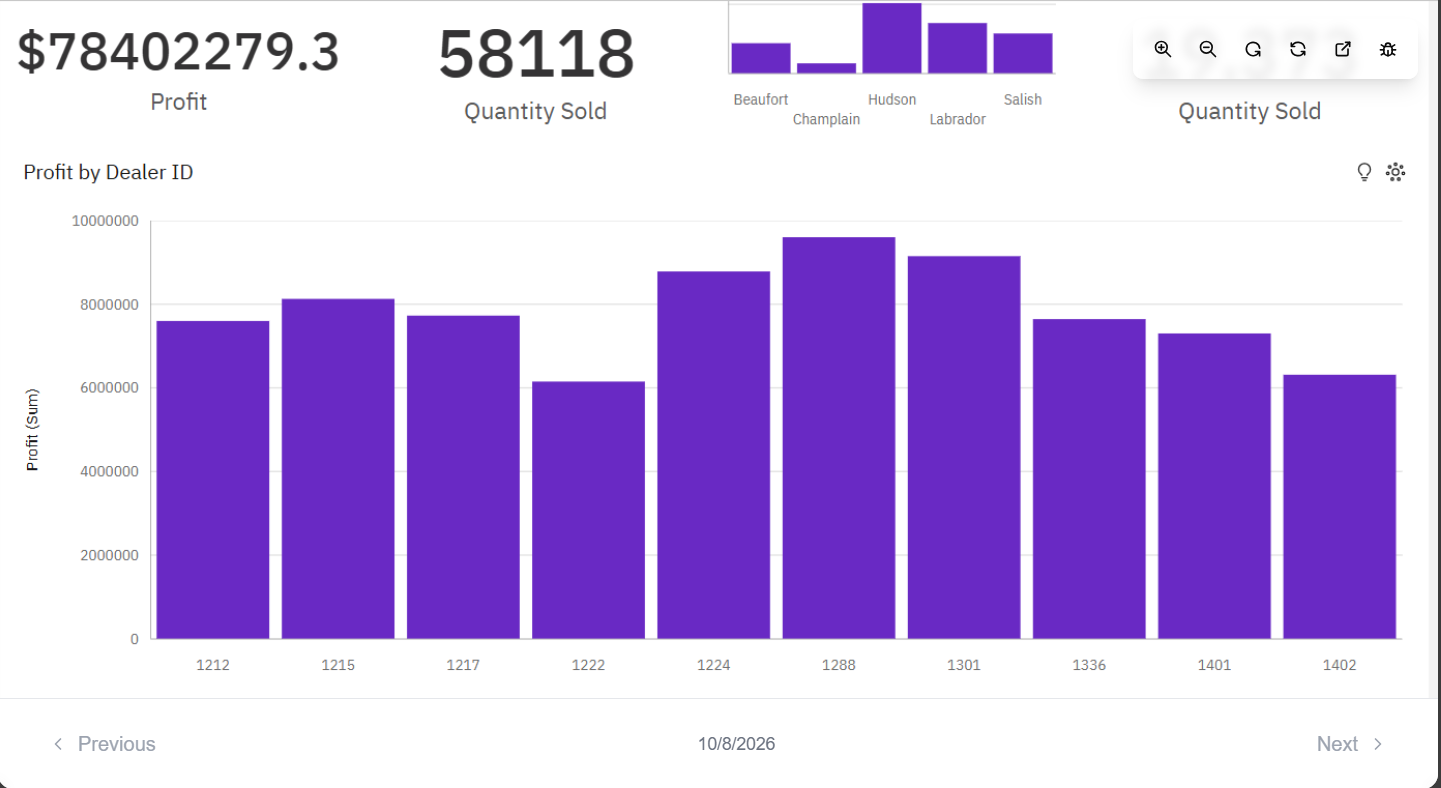Select the bar for dealer 1212
This screenshot has height=788, width=1441.
[x=213, y=480]
